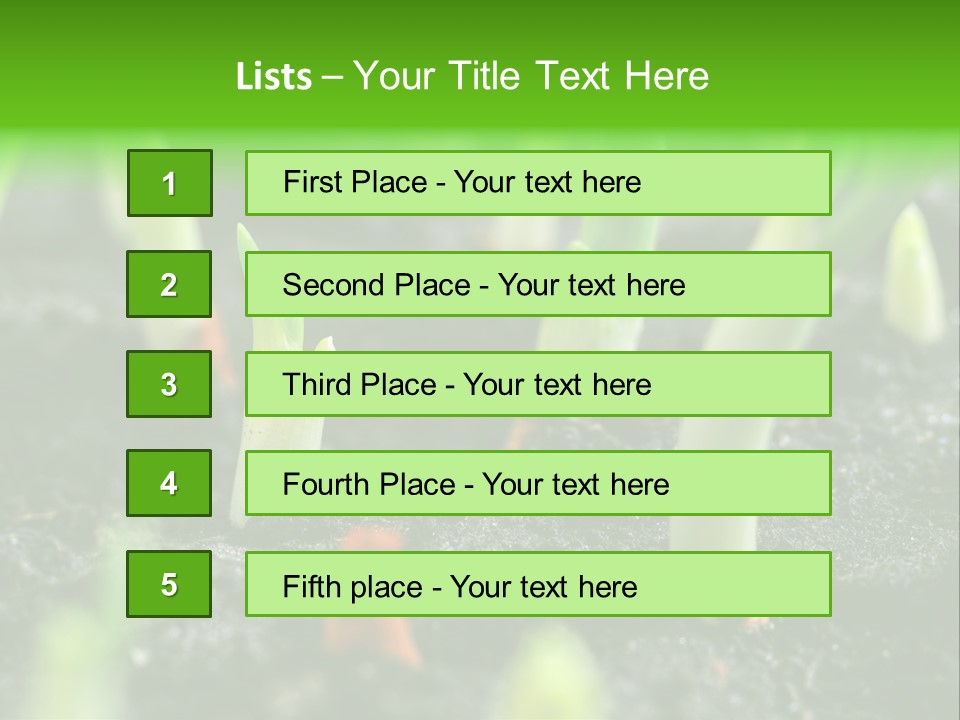Click the word Second
960x720 pixels.
click(x=333, y=285)
